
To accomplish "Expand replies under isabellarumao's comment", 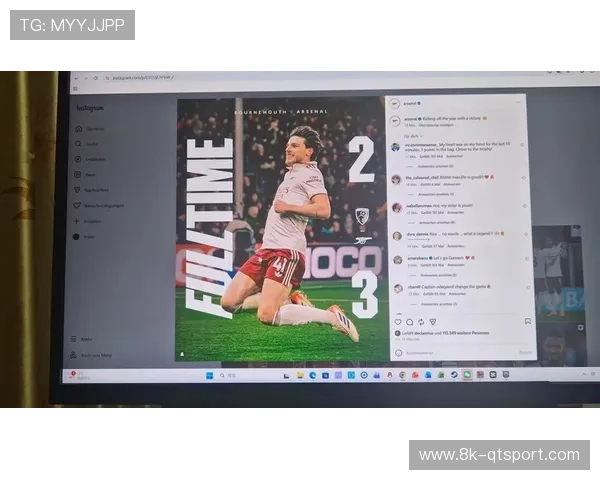I will pyautogui.click(x=437, y=222).
